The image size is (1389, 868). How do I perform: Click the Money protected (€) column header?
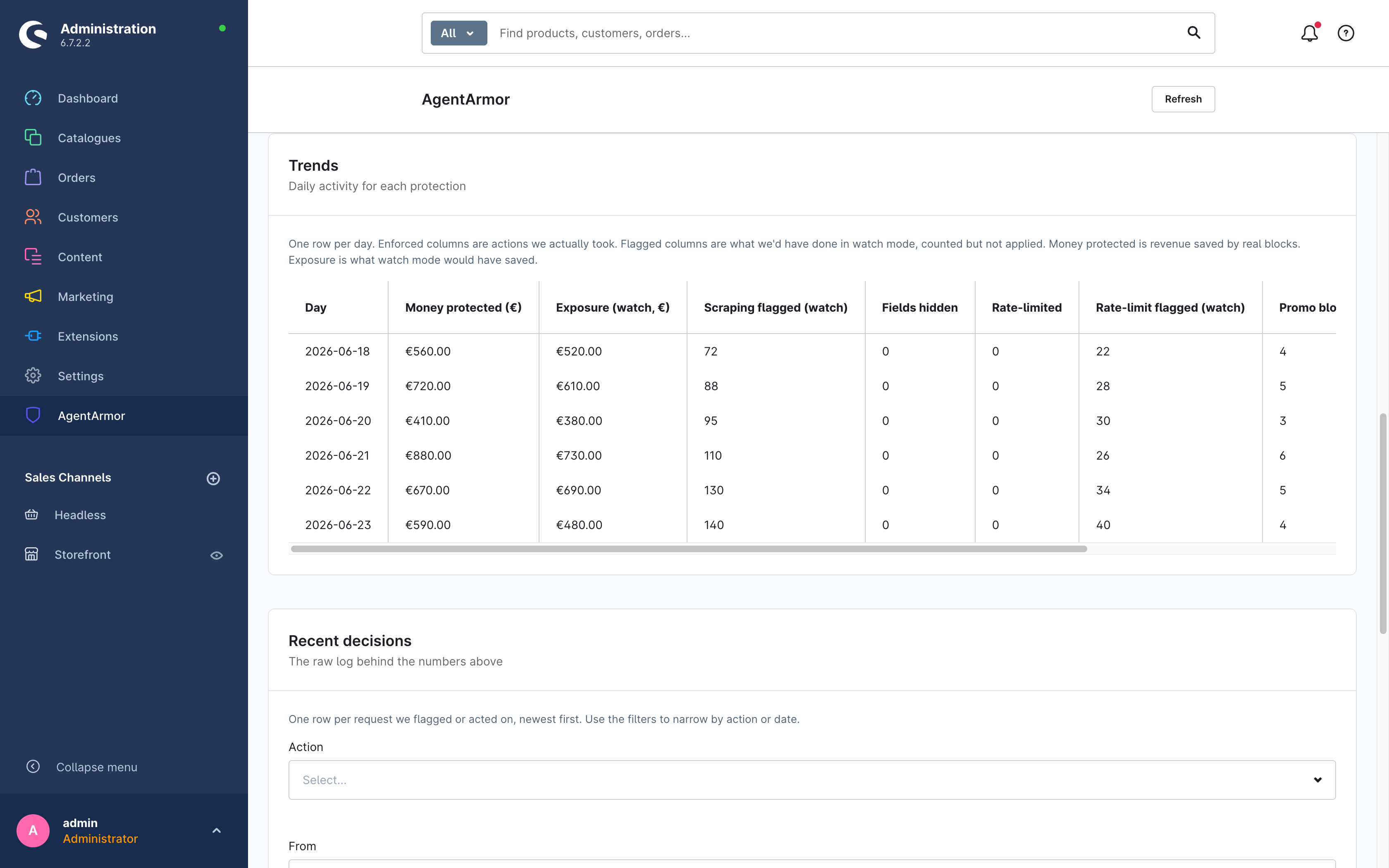[x=463, y=307]
